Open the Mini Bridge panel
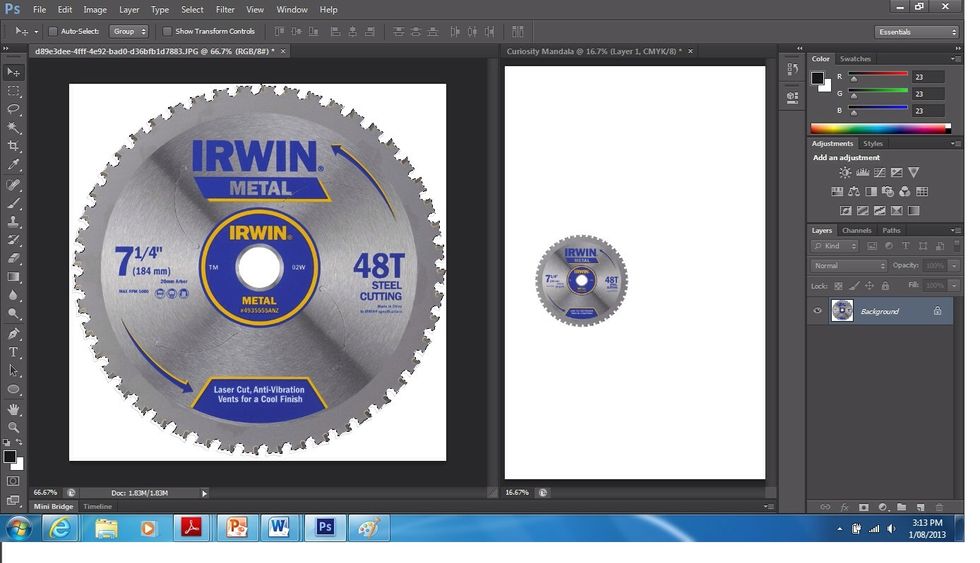 pyautogui.click(x=53, y=507)
